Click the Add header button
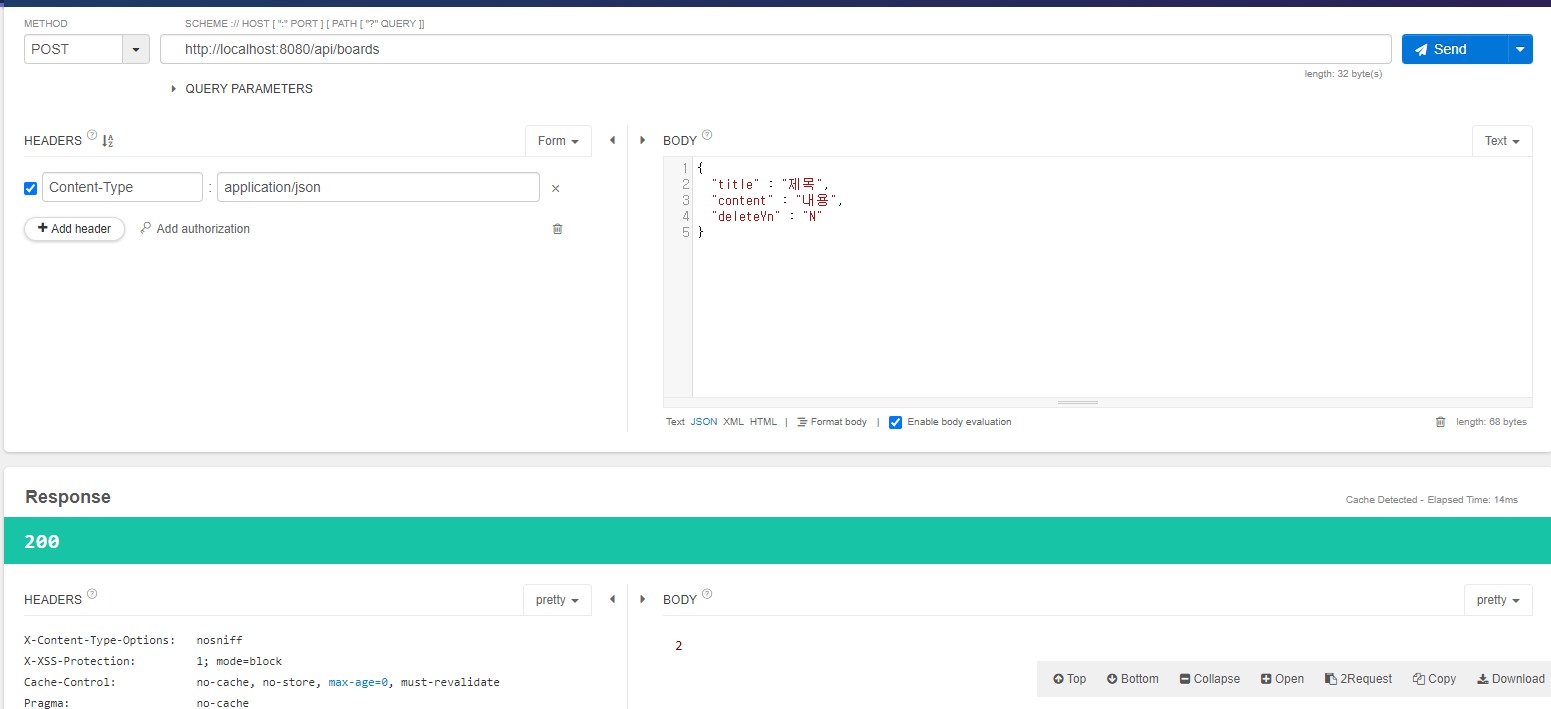The image size is (1551, 709). pyautogui.click(x=74, y=229)
